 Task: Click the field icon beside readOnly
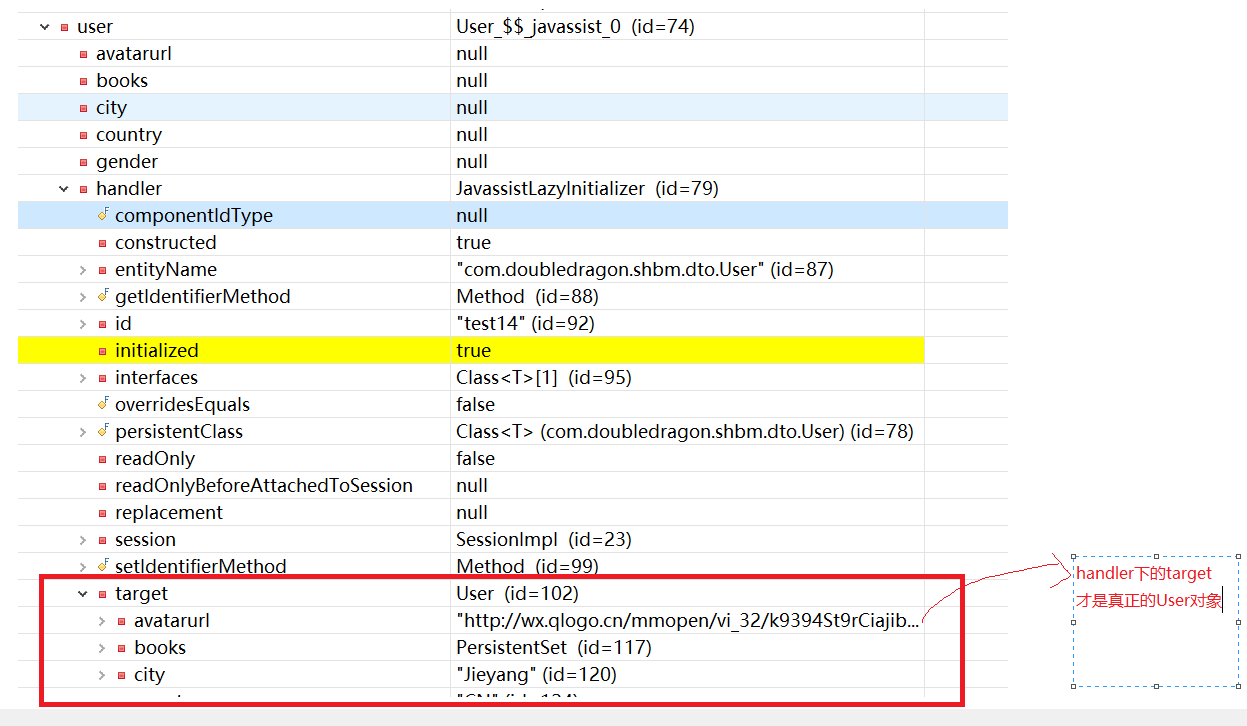103,459
